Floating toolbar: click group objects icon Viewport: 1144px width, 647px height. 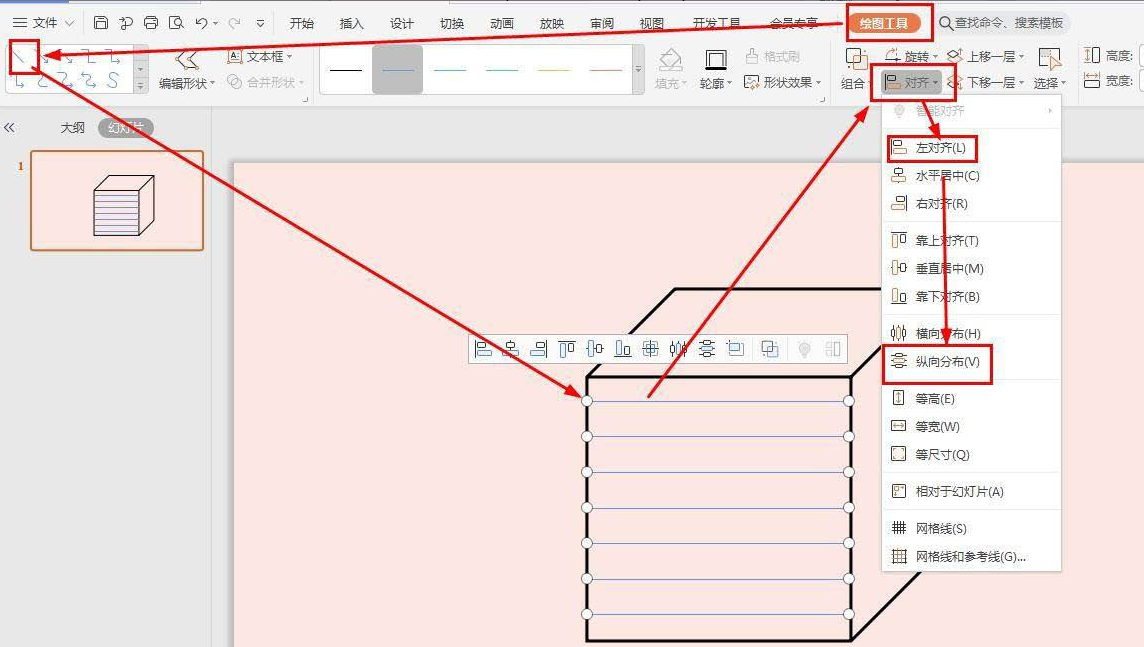pos(769,349)
